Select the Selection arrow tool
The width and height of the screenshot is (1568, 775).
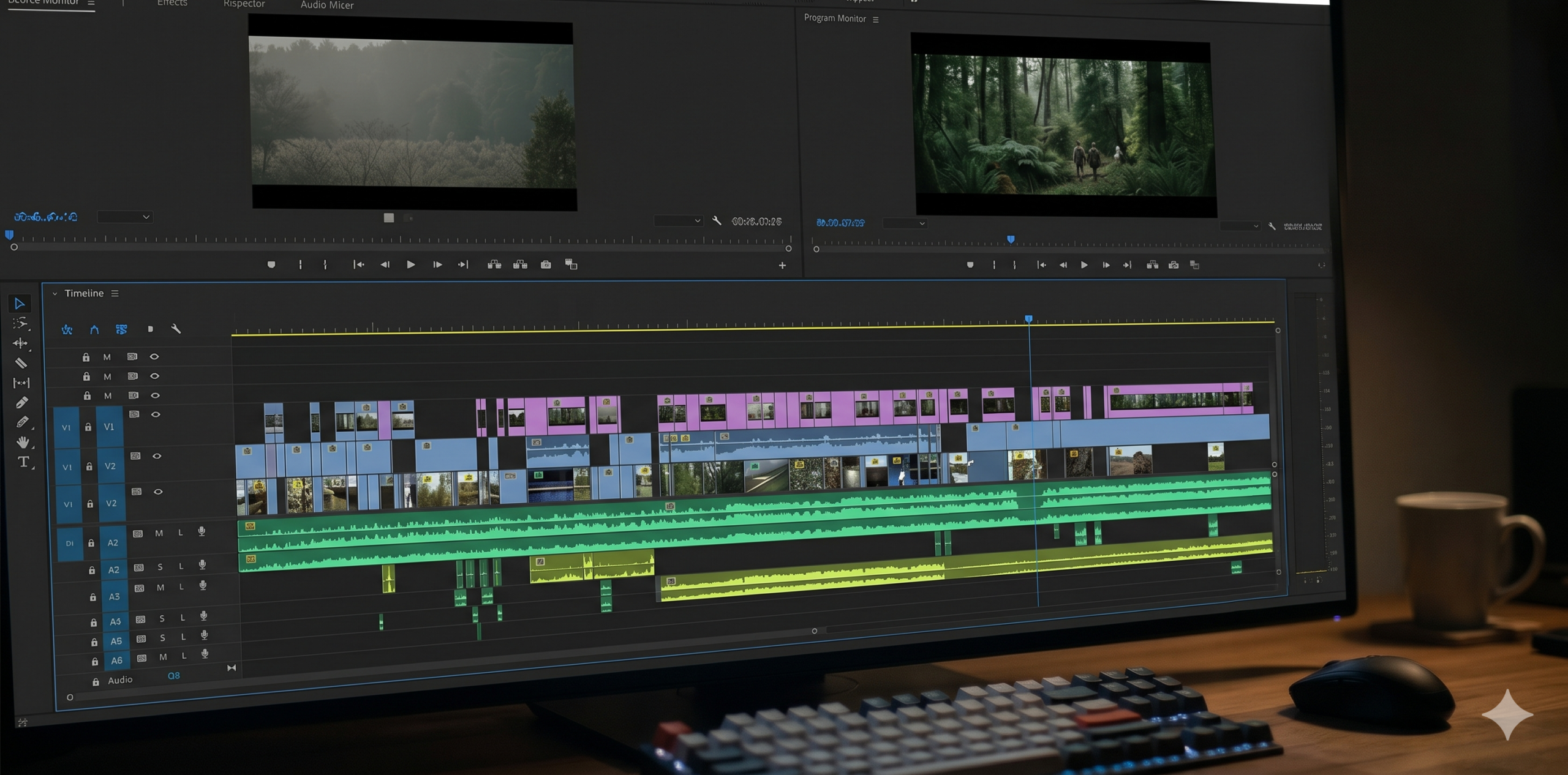click(x=20, y=304)
